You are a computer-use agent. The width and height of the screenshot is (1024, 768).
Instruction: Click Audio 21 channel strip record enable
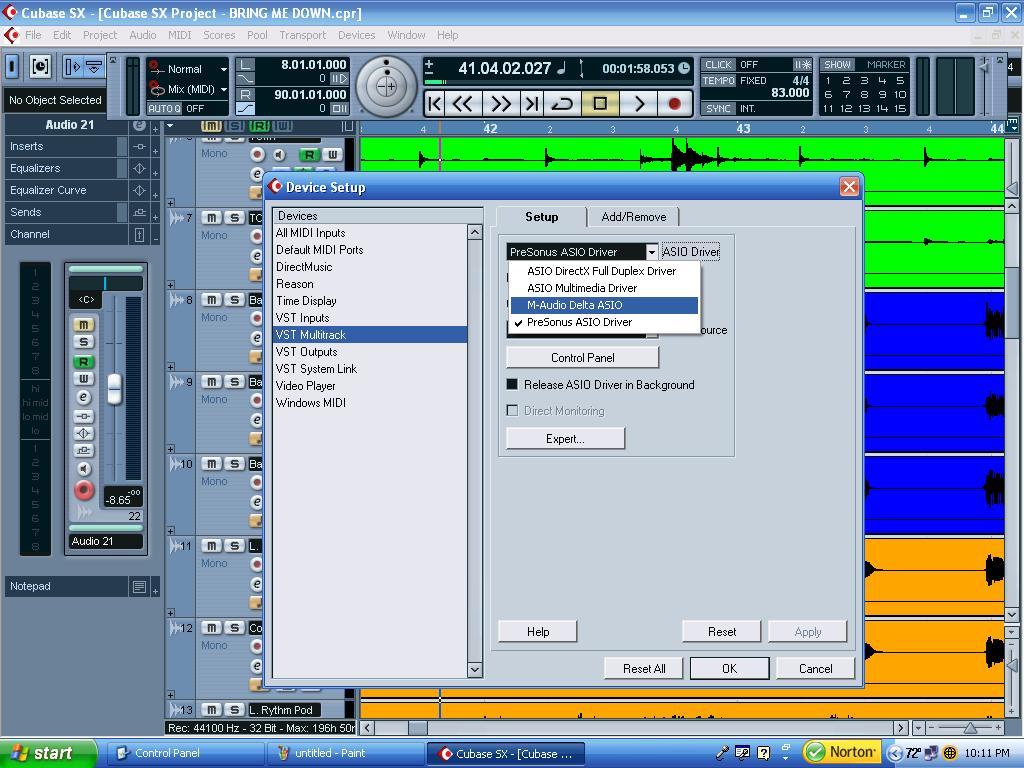84,490
